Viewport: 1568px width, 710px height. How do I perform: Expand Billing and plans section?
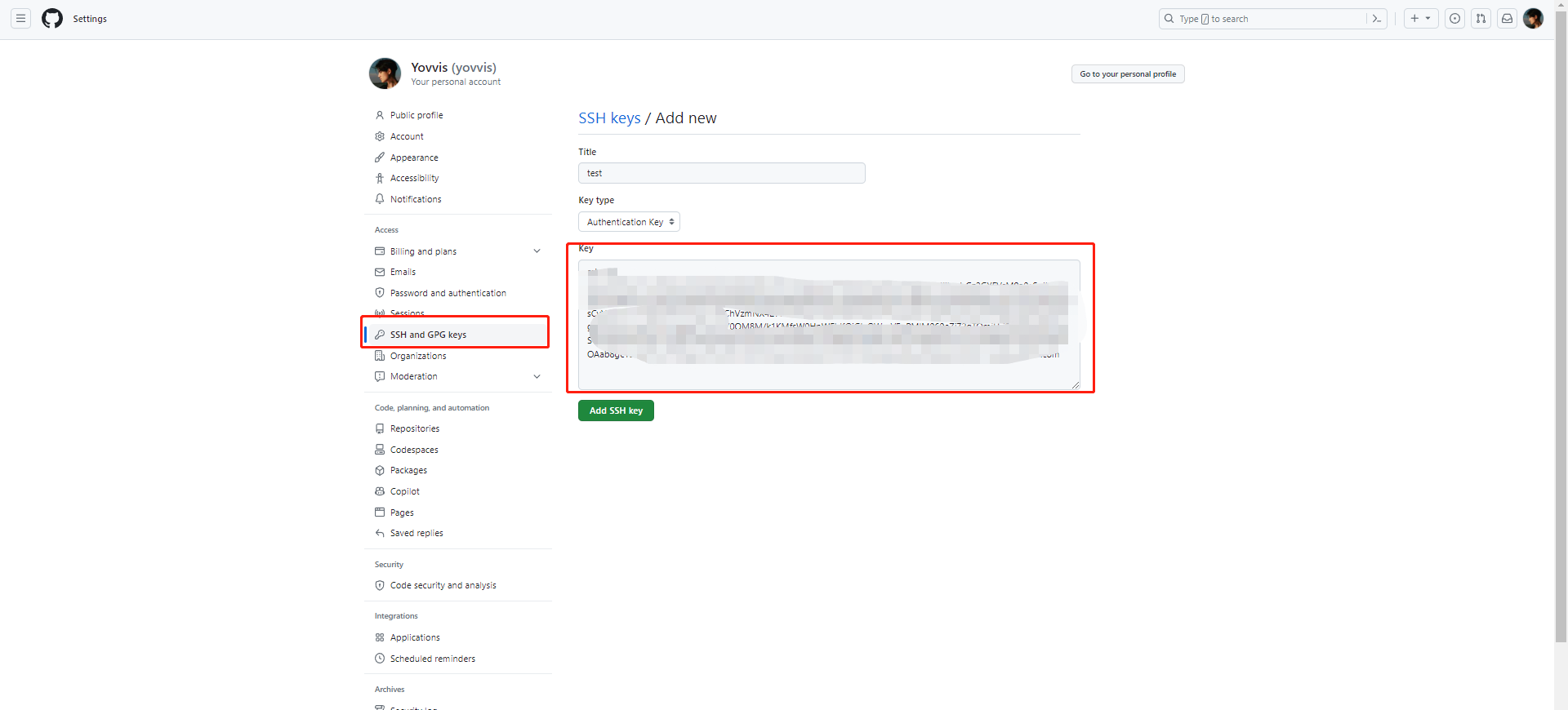(x=537, y=251)
